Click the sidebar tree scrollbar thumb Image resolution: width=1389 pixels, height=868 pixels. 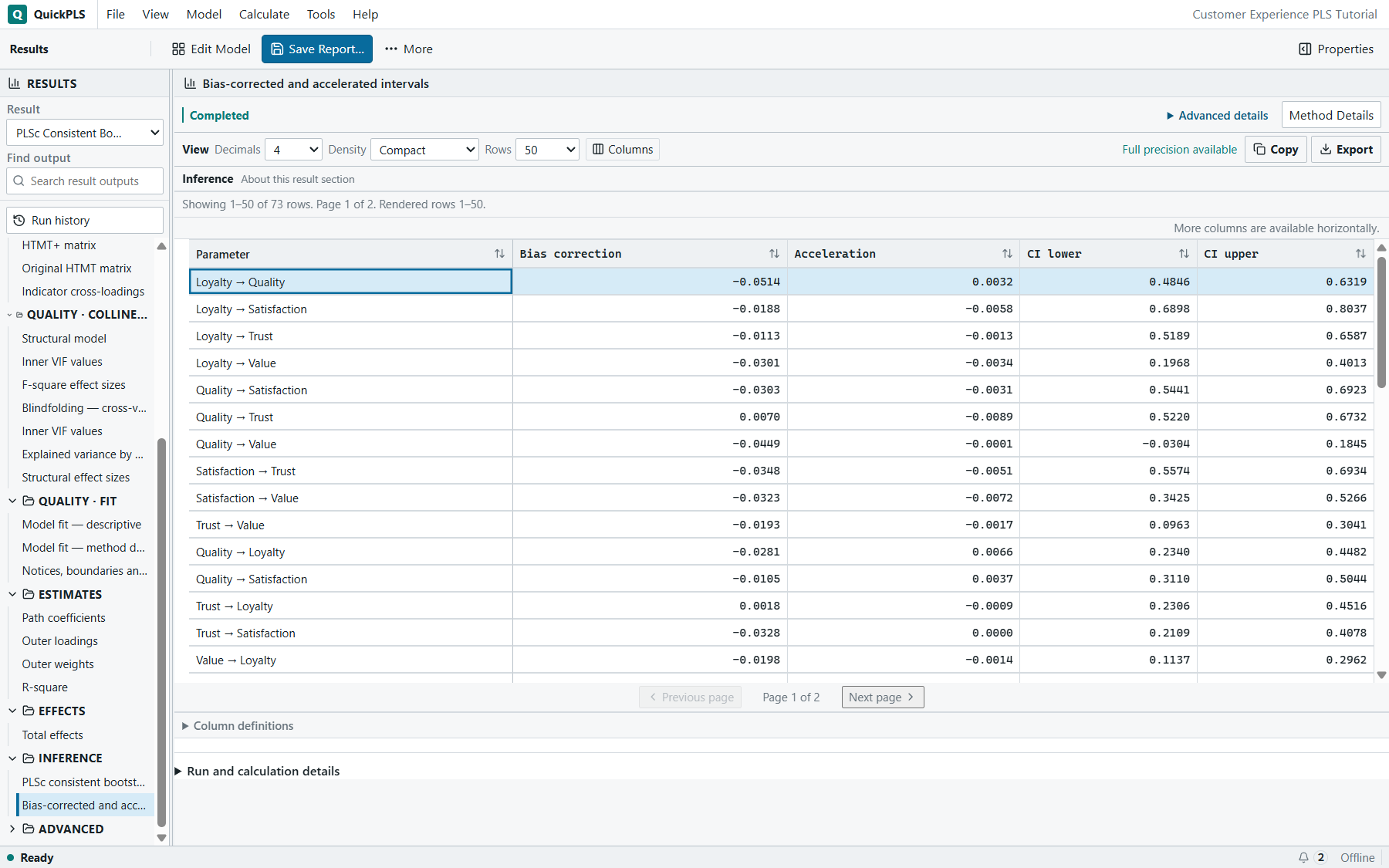[162, 633]
